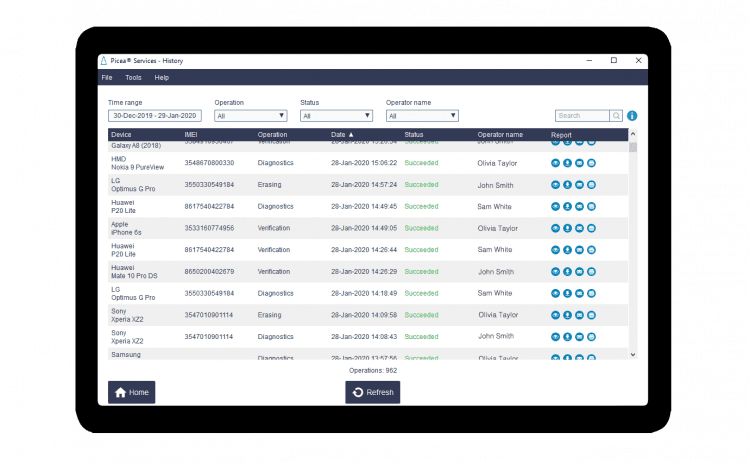The width and height of the screenshot is (750, 464).
Task: Open the Operation filter dropdown
Action: click(250, 116)
